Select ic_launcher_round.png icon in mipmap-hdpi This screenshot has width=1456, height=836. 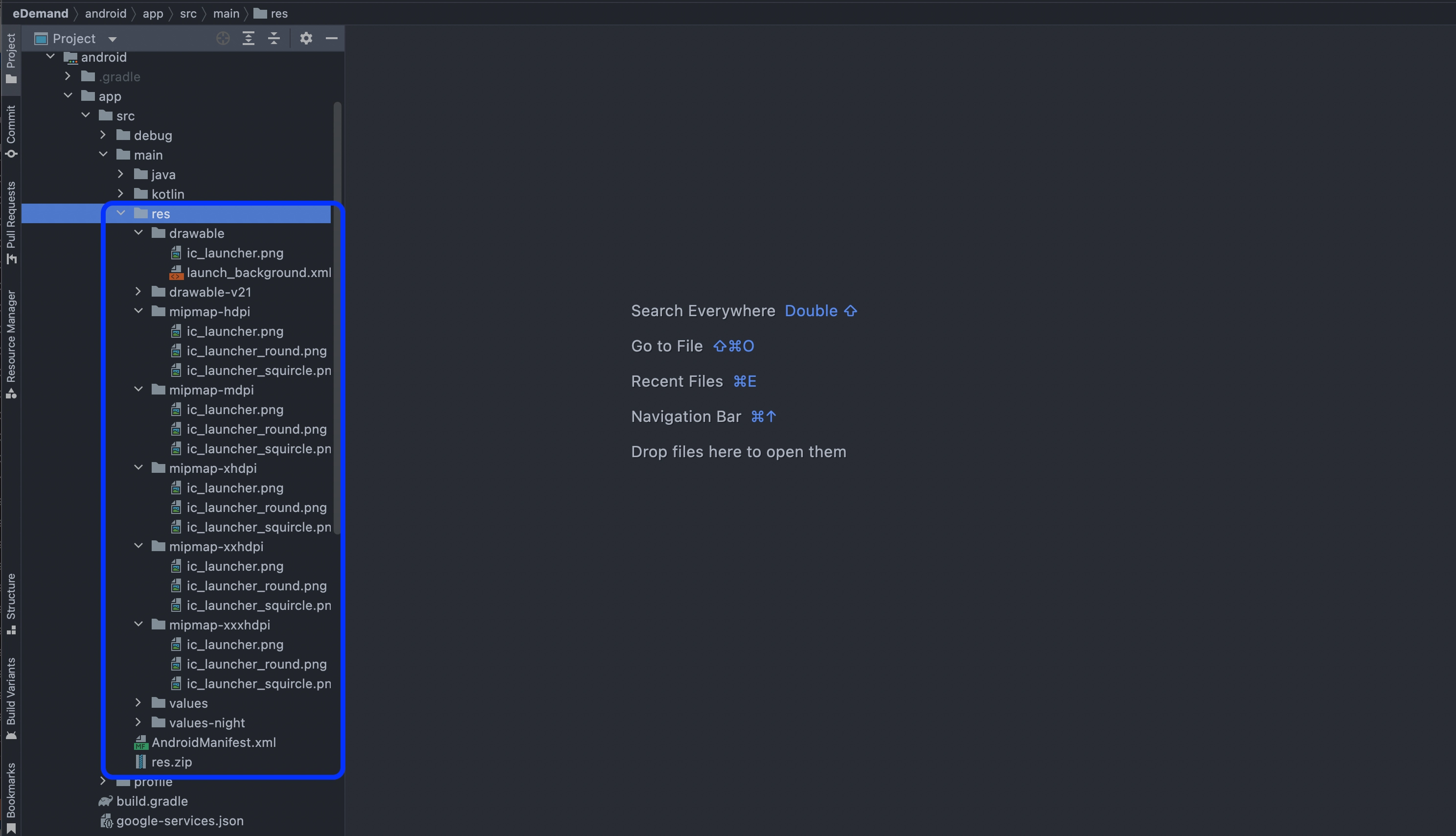coord(176,351)
